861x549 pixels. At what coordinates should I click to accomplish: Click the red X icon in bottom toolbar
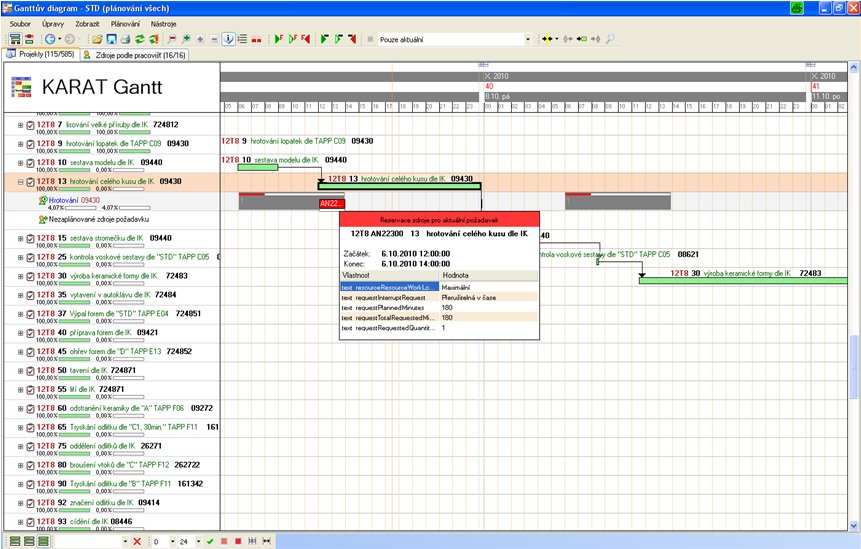pos(137,541)
